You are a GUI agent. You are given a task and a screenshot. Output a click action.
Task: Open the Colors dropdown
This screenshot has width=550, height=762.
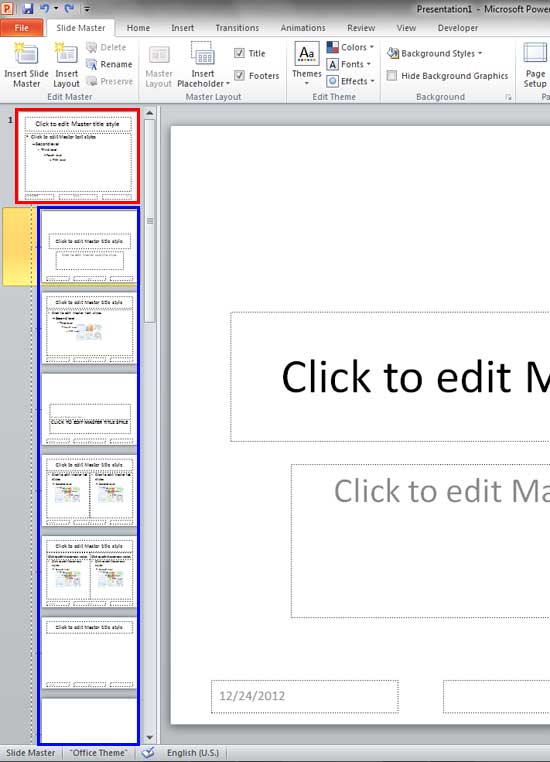(x=350, y=47)
